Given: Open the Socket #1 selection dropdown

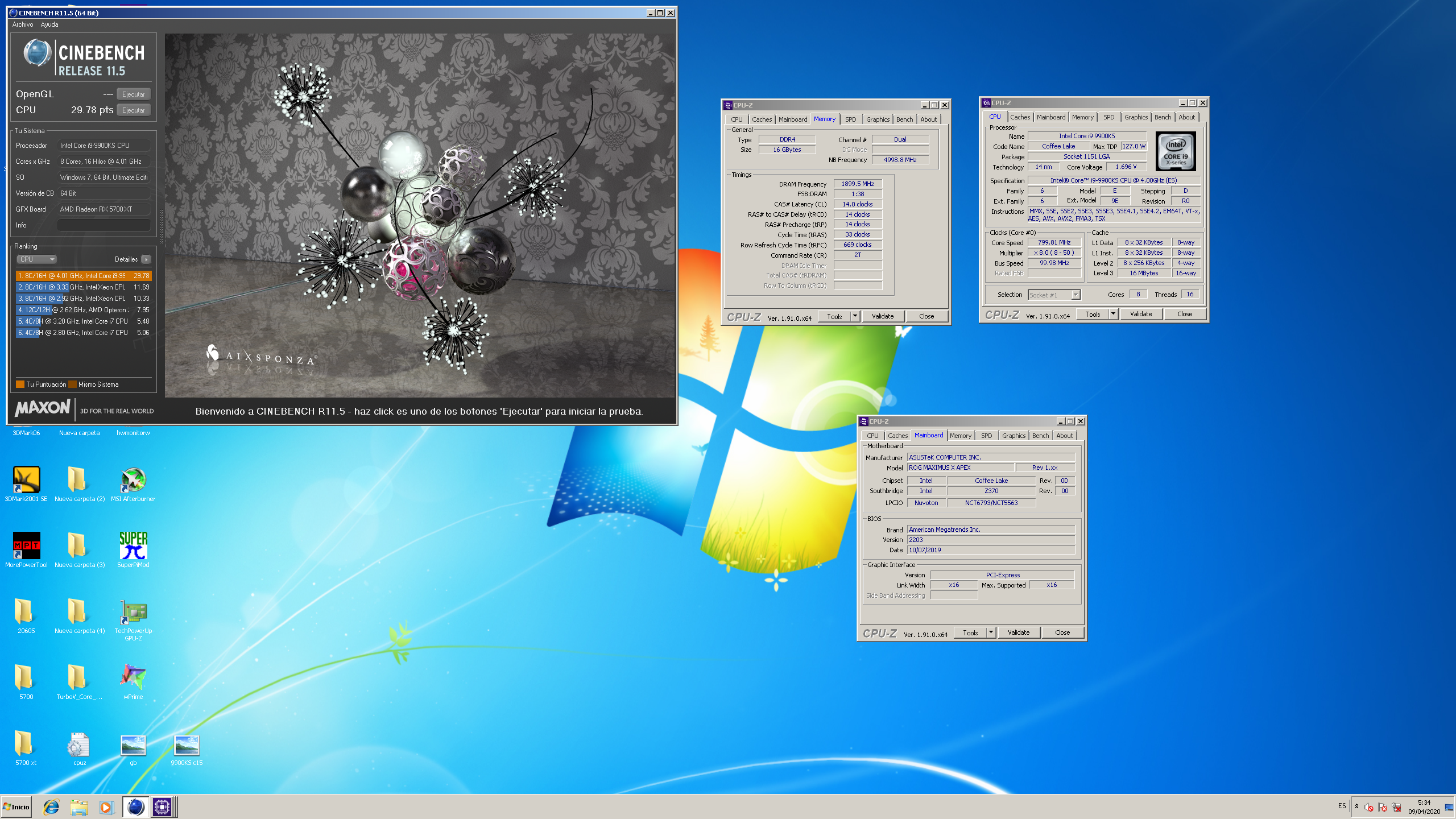Looking at the screenshot, I should (x=1054, y=295).
